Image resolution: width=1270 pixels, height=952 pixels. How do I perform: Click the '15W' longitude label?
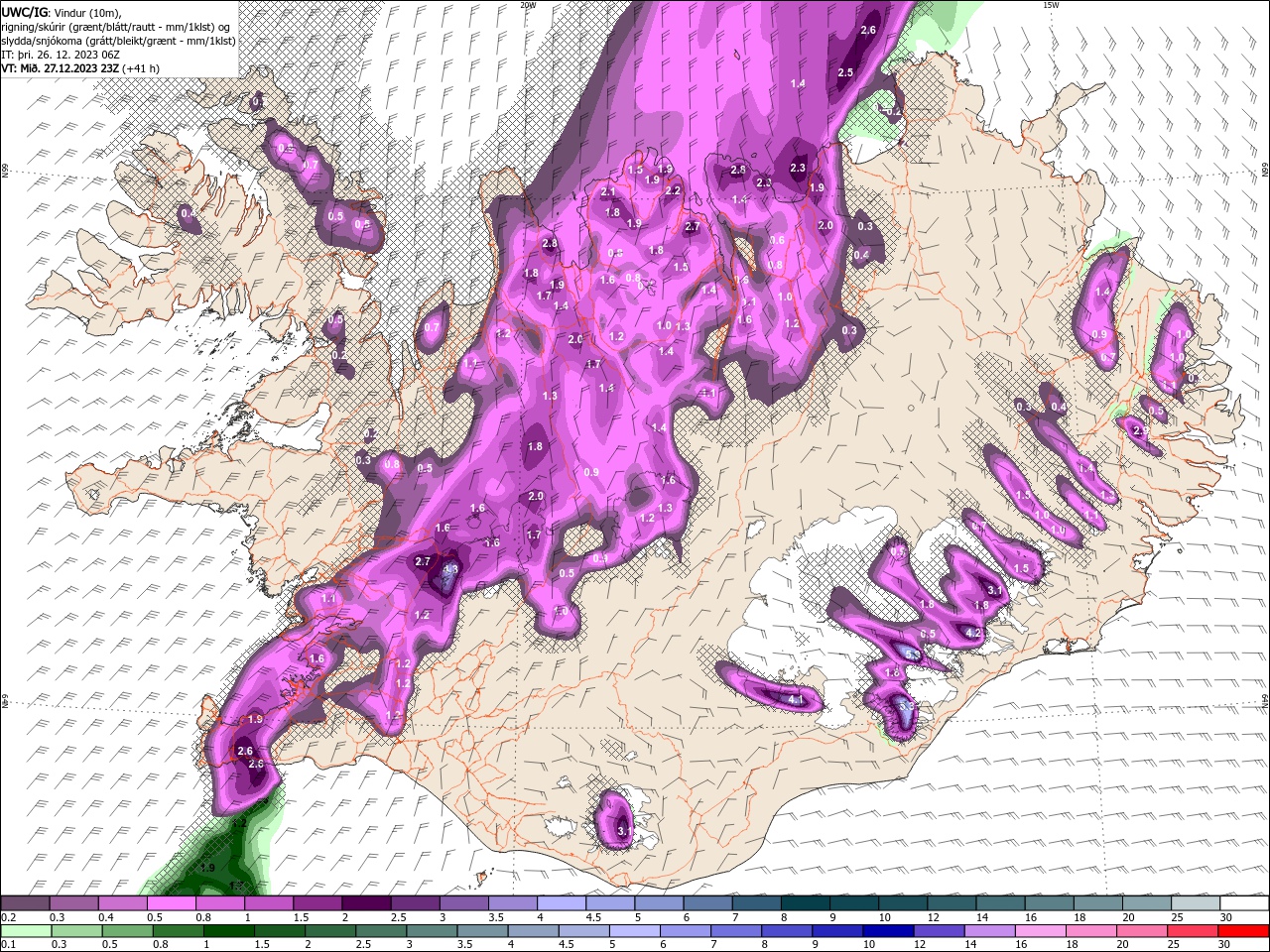tap(1051, 5)
